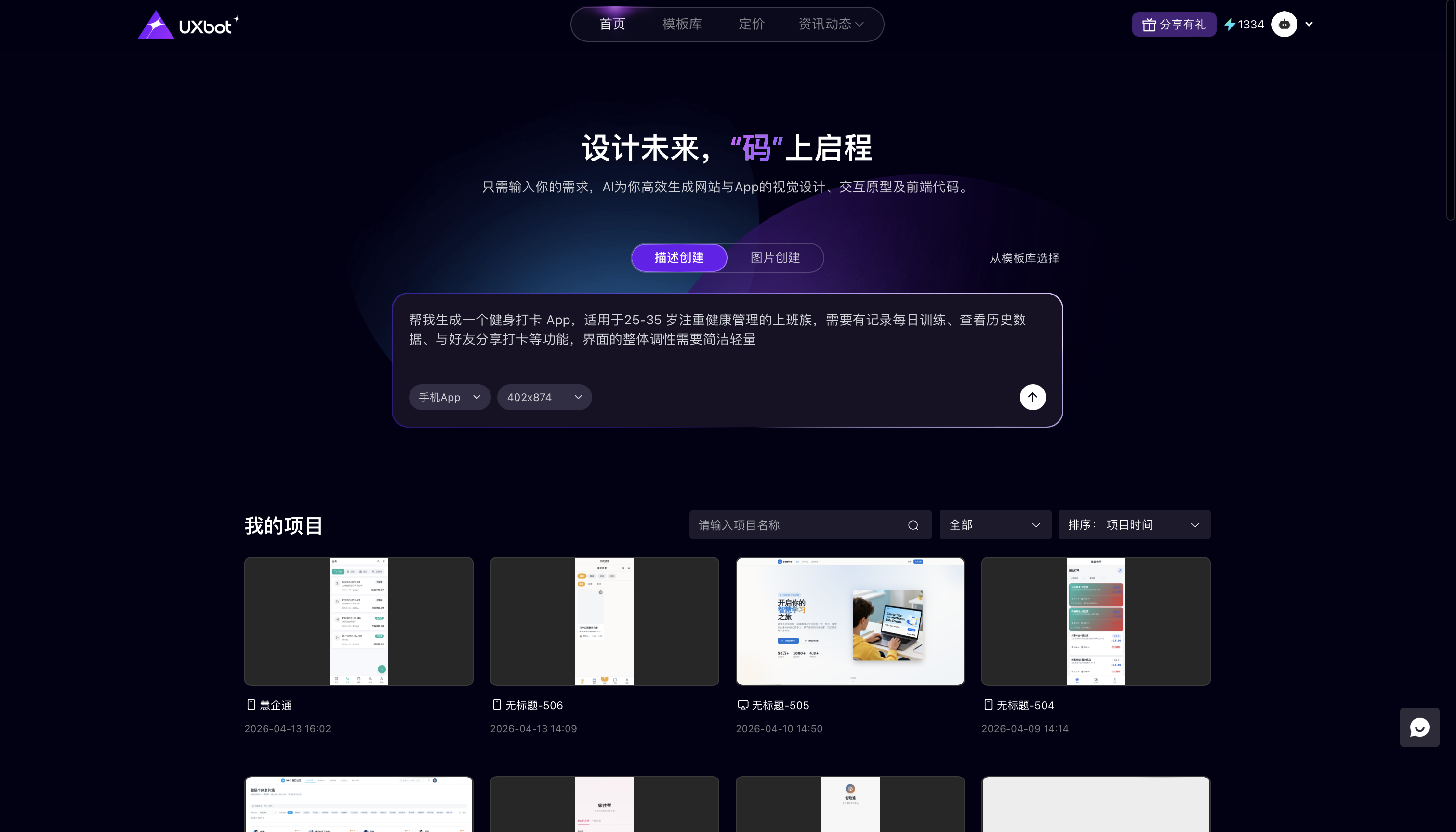Open the 定价 nav item
The height and width of the screenshot is (832, 1456).
[751, 24]
